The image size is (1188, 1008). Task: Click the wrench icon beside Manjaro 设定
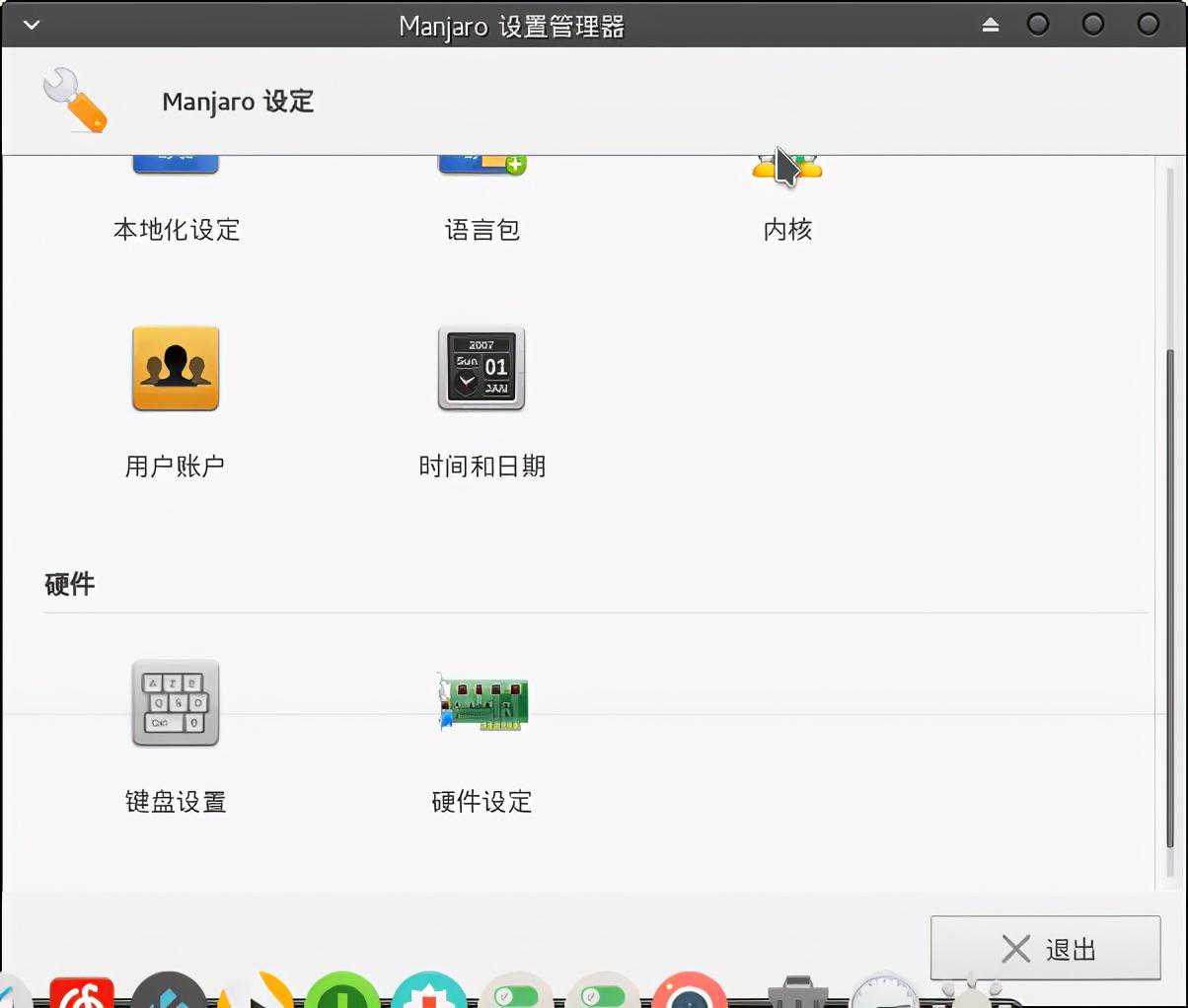(75, 100)
